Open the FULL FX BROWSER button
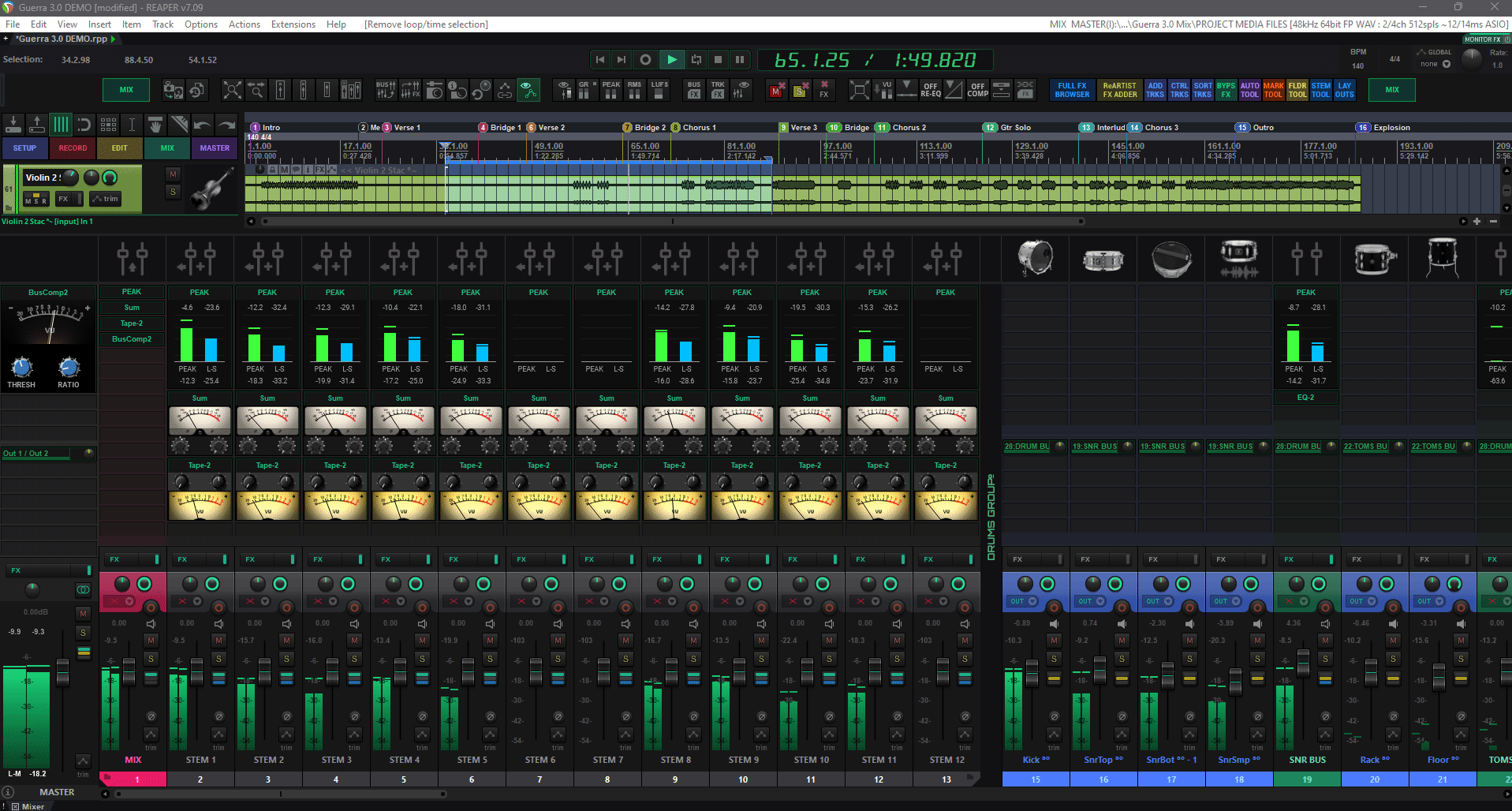1512x811 pixels. coord(1072,90)
